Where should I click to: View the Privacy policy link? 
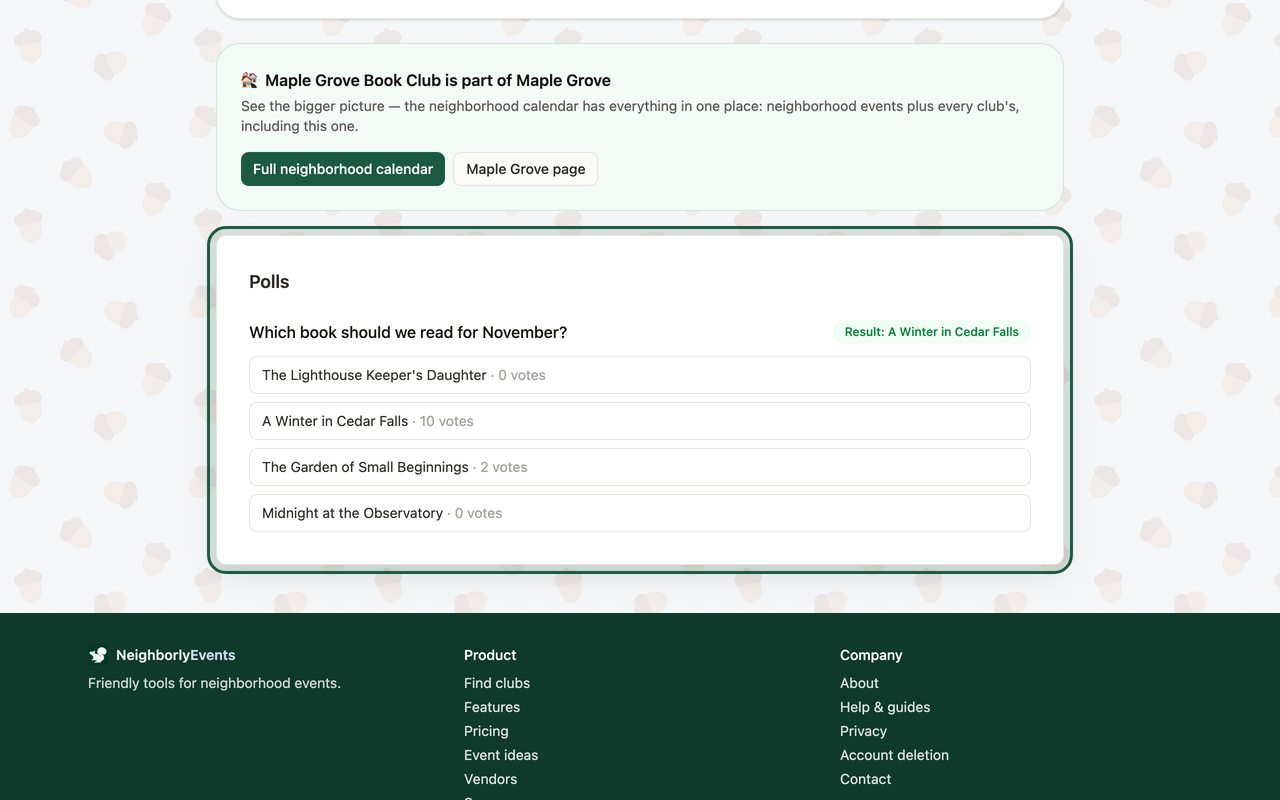(864, 731)
